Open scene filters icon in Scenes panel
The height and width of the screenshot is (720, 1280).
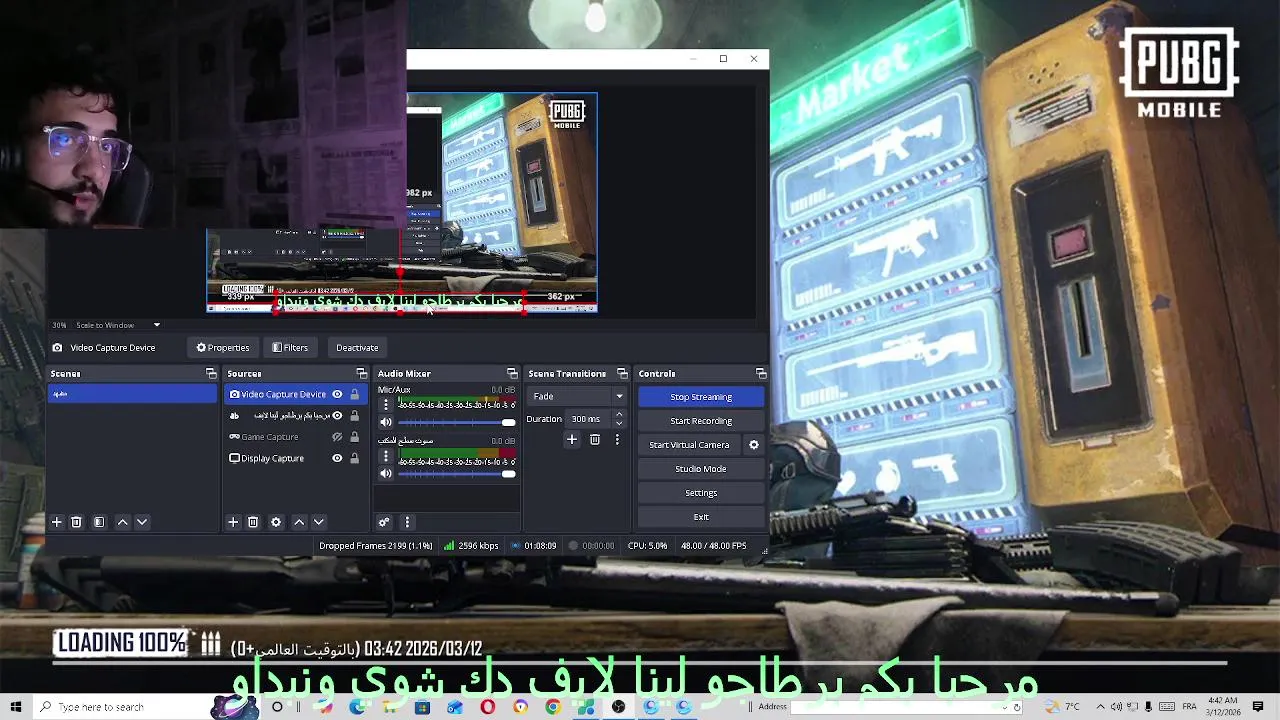click(99, 522)
